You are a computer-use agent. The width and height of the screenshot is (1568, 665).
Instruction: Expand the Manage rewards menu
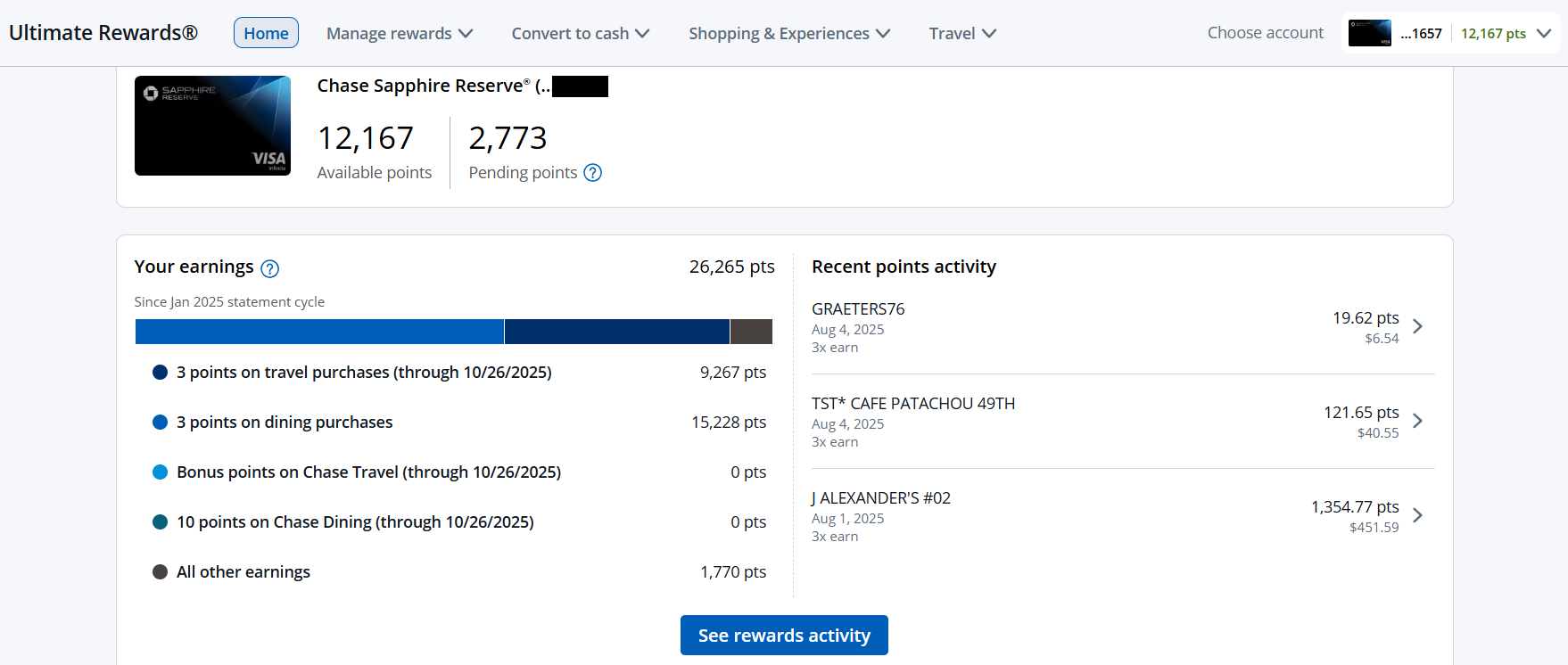click(399, 33)
